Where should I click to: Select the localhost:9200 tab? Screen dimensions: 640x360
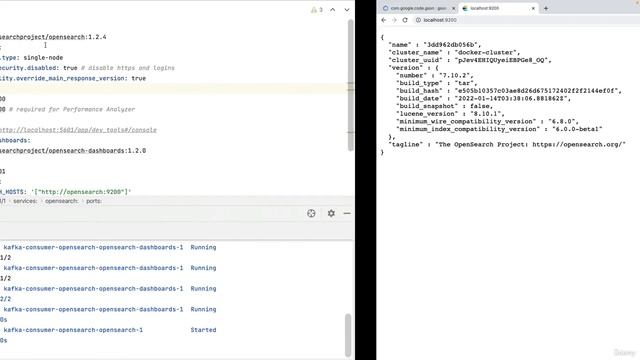[x=498, y=8]
